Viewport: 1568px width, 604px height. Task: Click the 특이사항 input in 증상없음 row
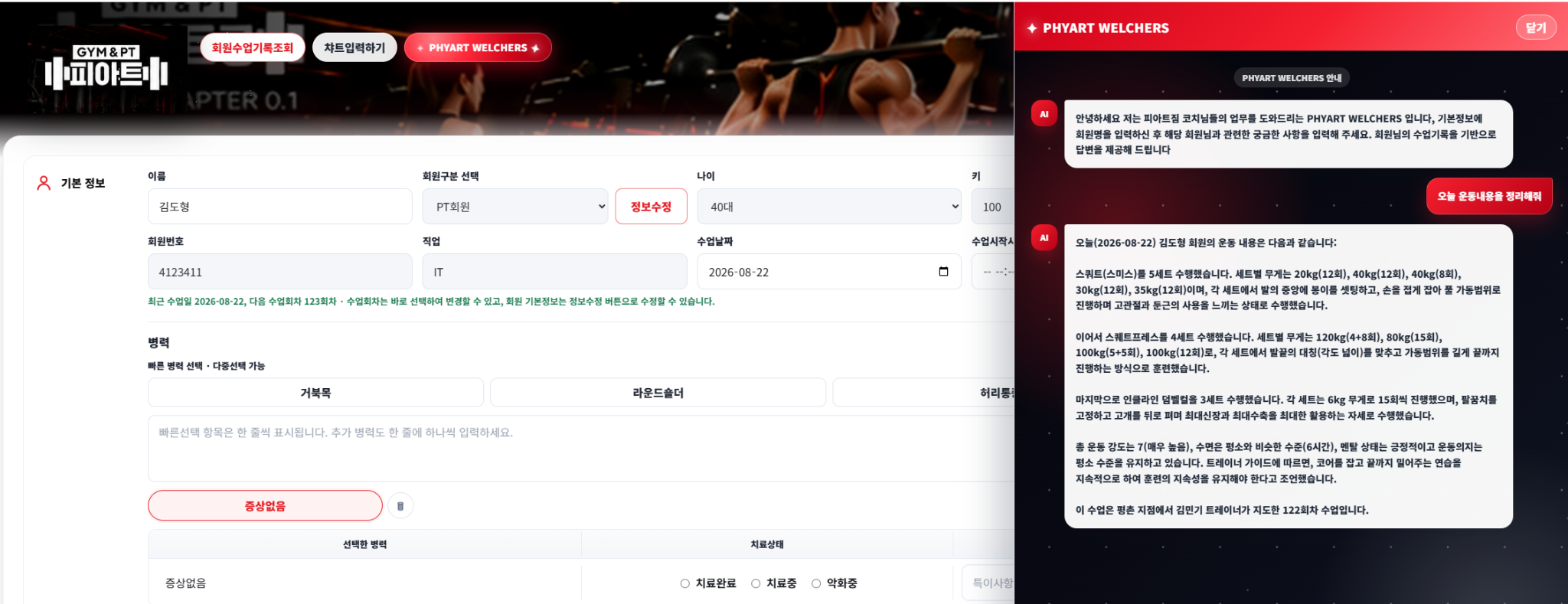point(988,583)
